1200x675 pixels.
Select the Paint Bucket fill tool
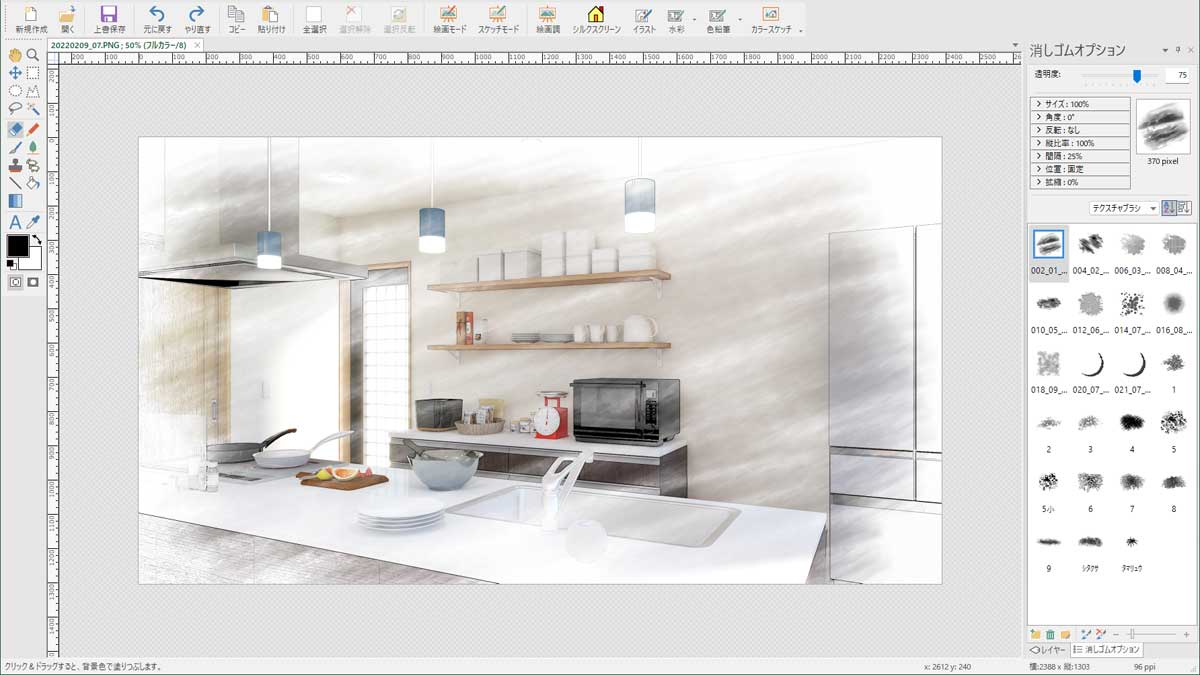(33, 183)
